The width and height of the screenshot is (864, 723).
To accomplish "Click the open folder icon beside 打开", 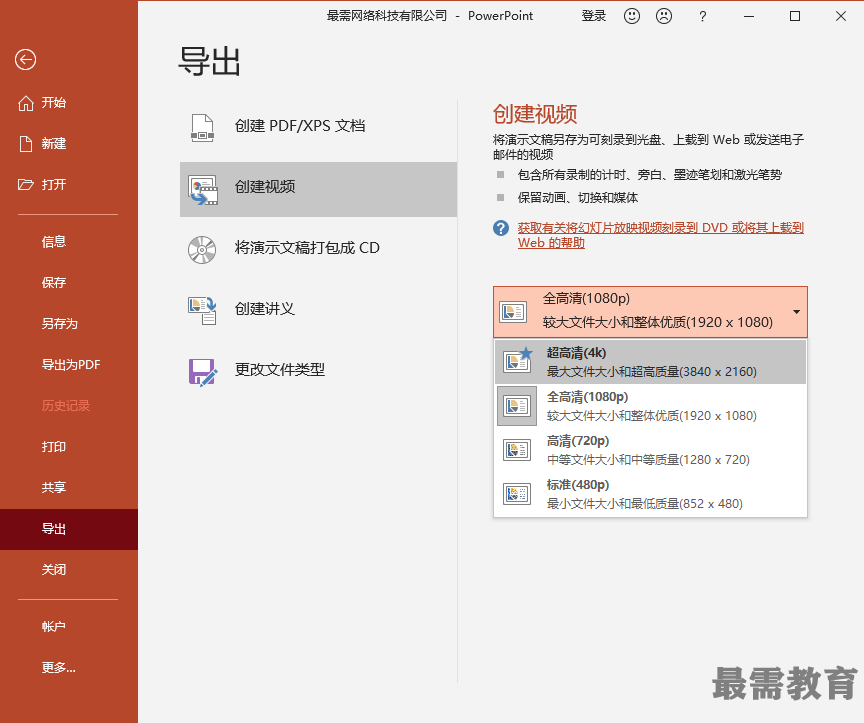I will pos(25,185).
